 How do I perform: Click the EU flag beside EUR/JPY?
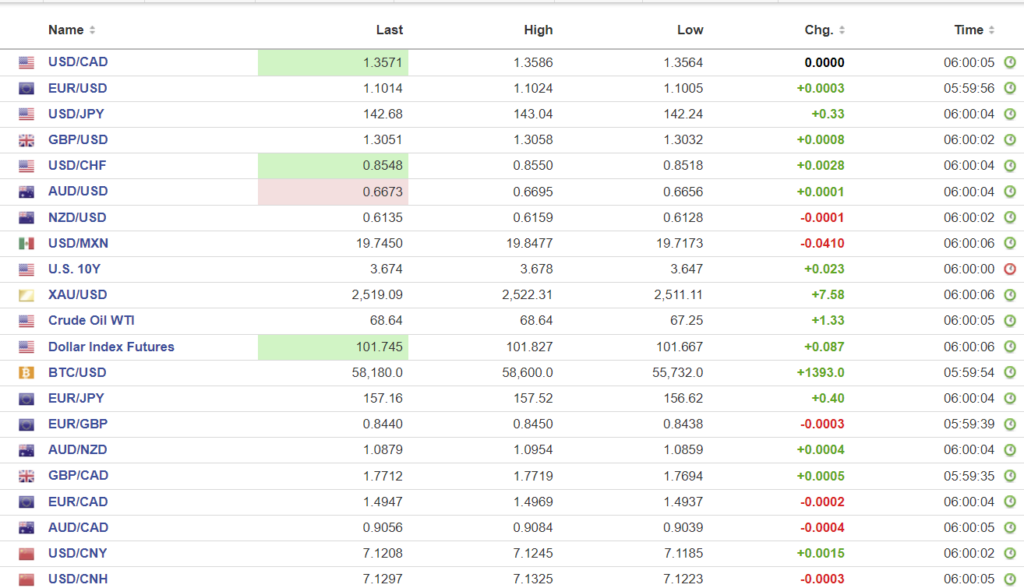(x=27, y=399)
